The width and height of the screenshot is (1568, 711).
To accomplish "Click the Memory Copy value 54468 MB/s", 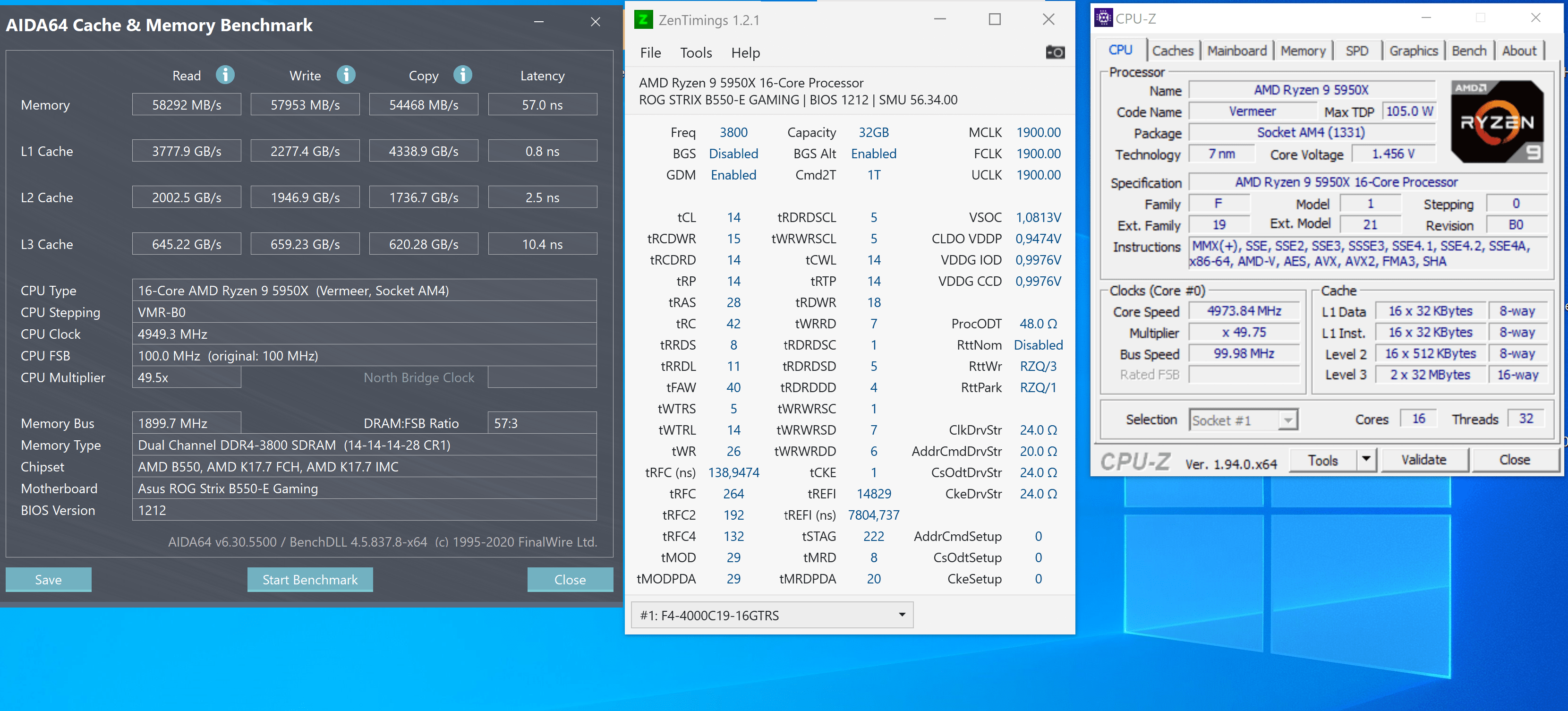I will 424,105.
